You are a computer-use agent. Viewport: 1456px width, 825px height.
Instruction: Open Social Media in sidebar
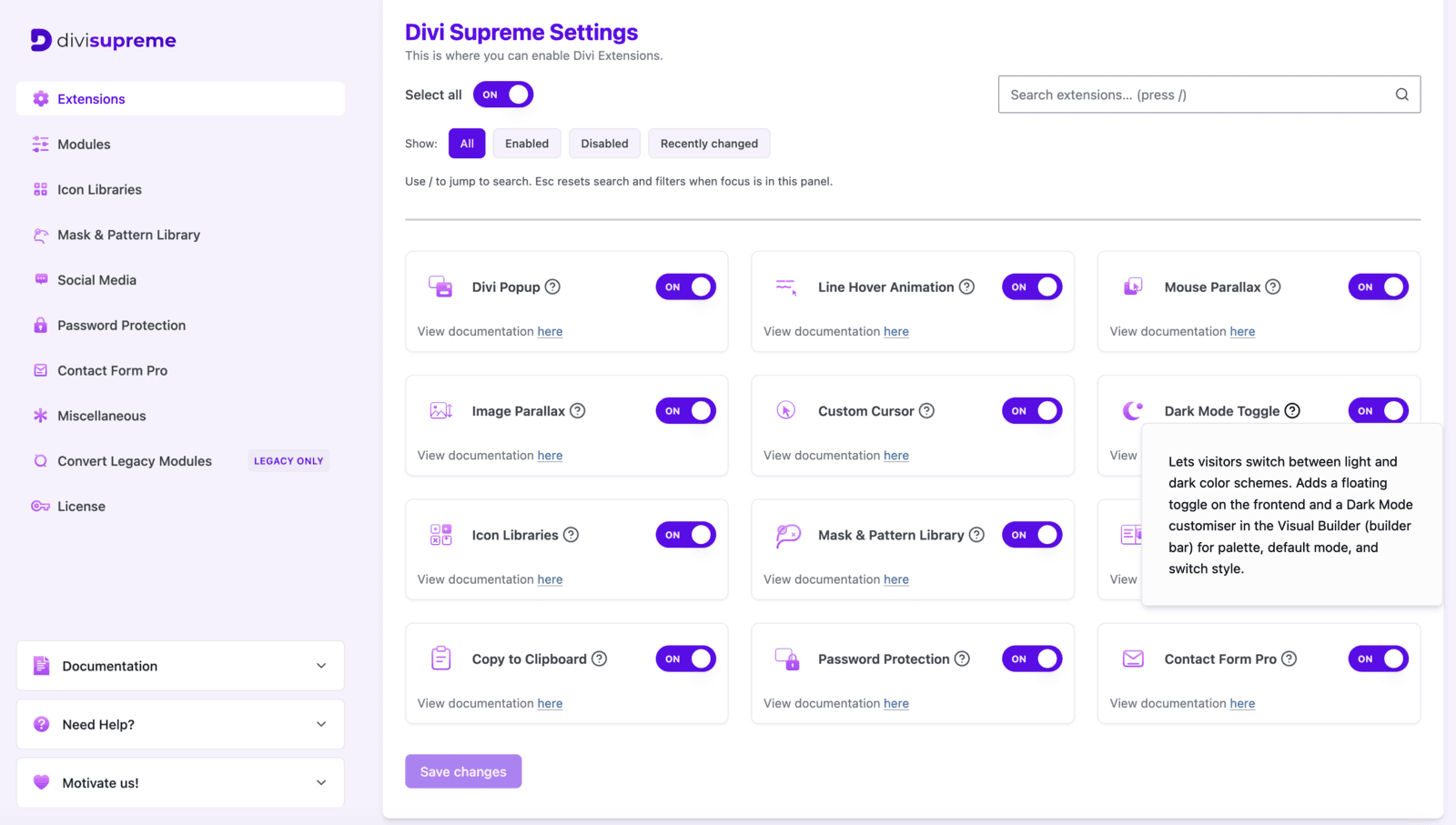(180, 279)
